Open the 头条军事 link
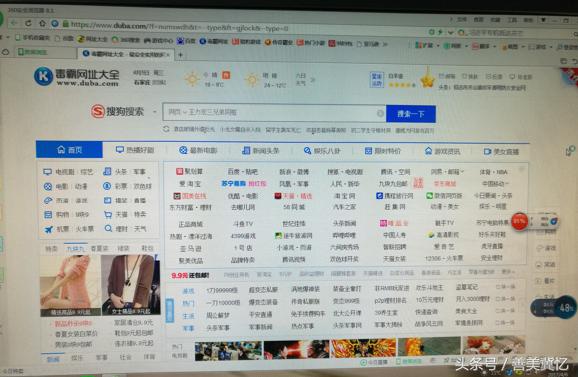 coord(218,327)
